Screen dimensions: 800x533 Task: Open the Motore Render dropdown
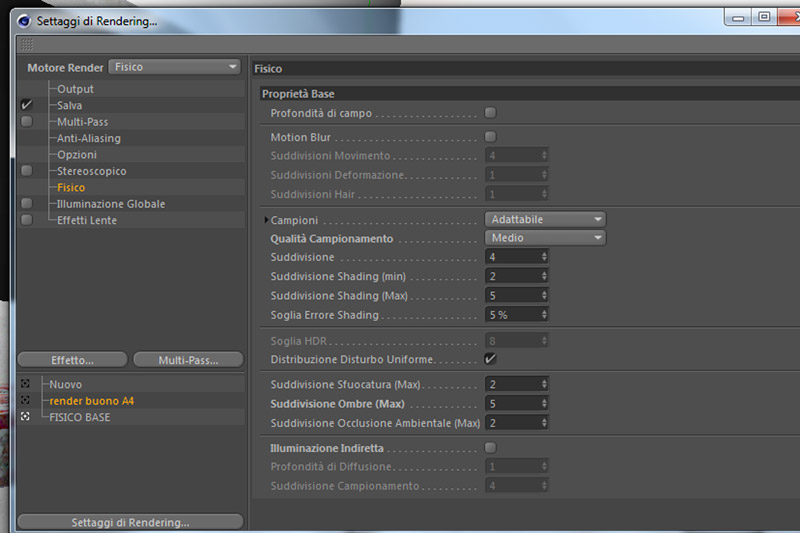[174, 67]
